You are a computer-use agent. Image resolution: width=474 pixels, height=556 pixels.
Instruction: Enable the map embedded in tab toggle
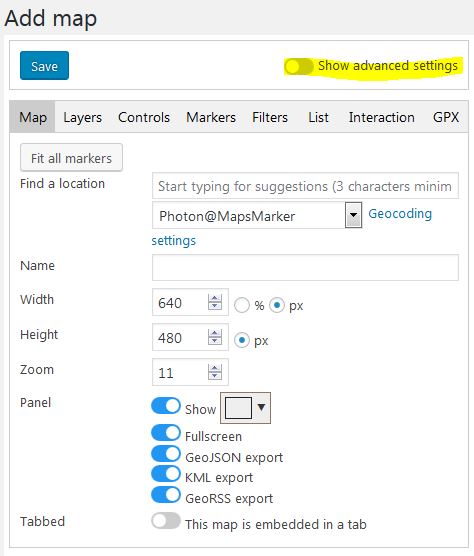tap(166, 521)
